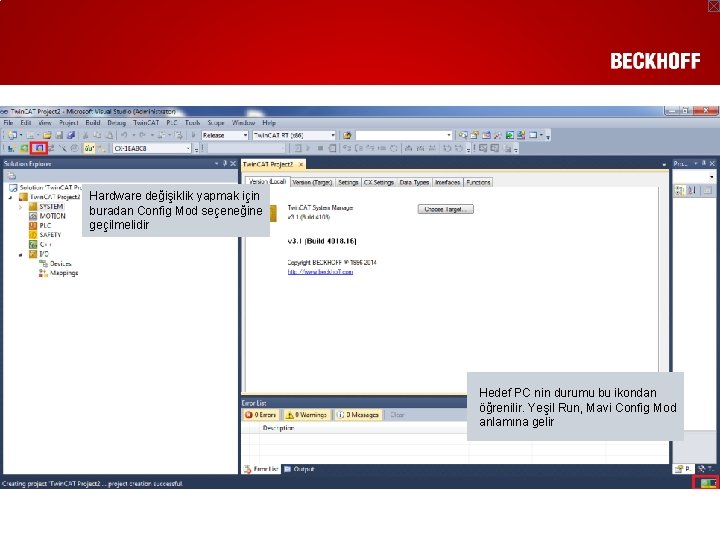Open the PLC menu
720x540 pixels.
tap(172, 123)
